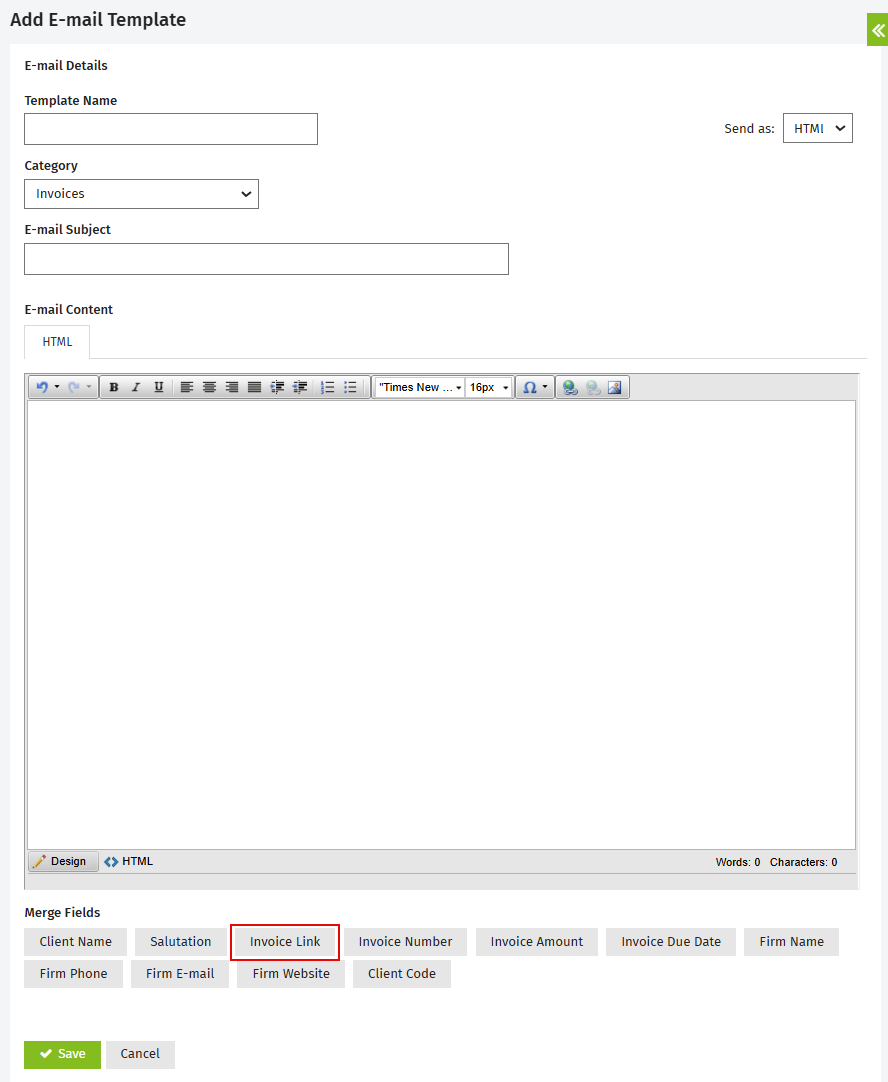Viewport: 888px width, 1082px height.
Task: Toggle italic formatting
Action: click(x=136, y=387)
